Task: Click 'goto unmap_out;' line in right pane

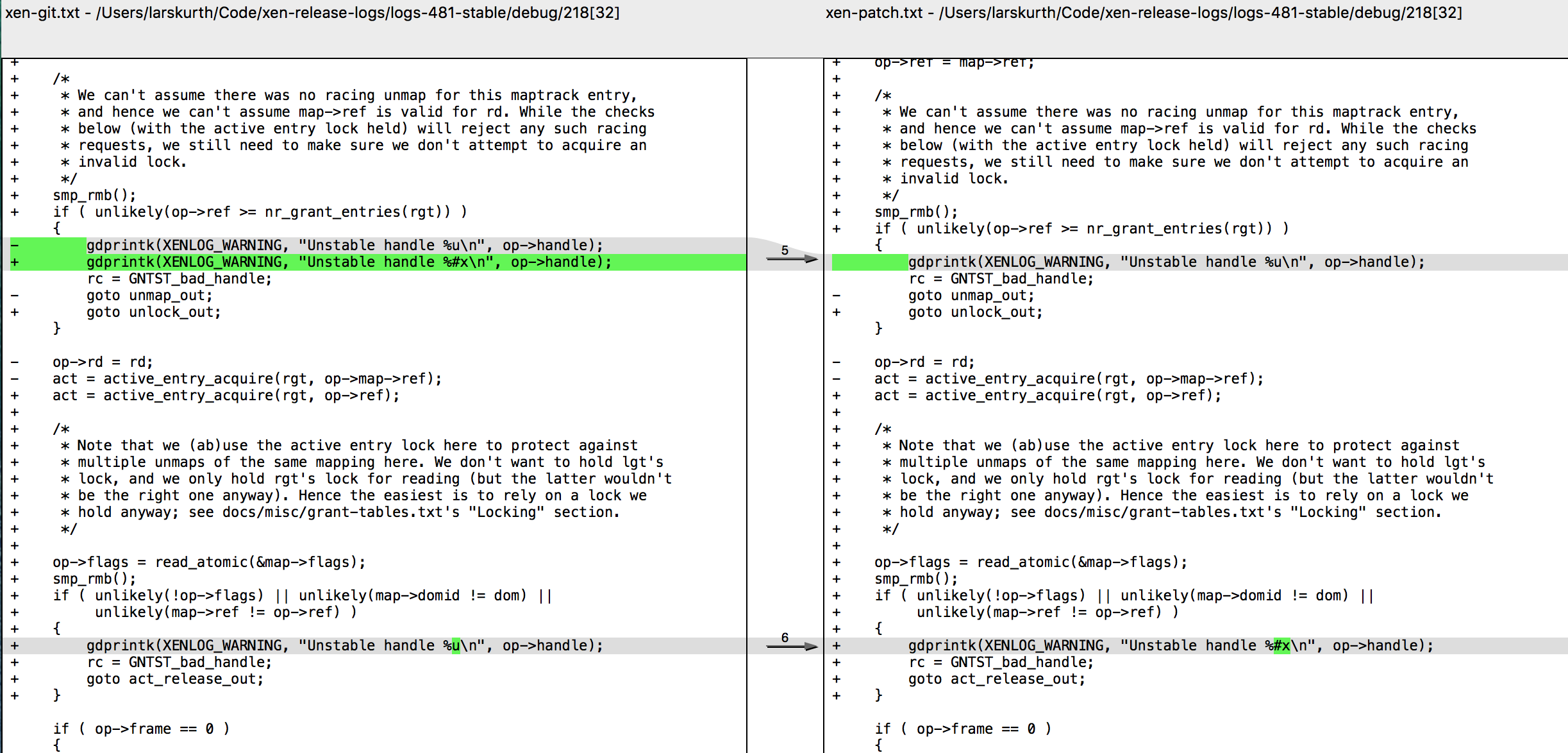Action: click(x=971, y=296)
